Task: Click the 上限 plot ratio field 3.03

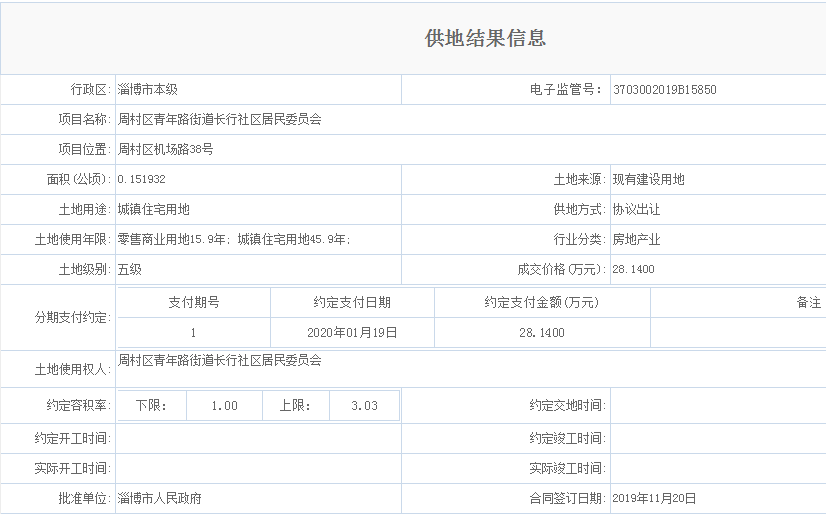Action: pos(364,405)
